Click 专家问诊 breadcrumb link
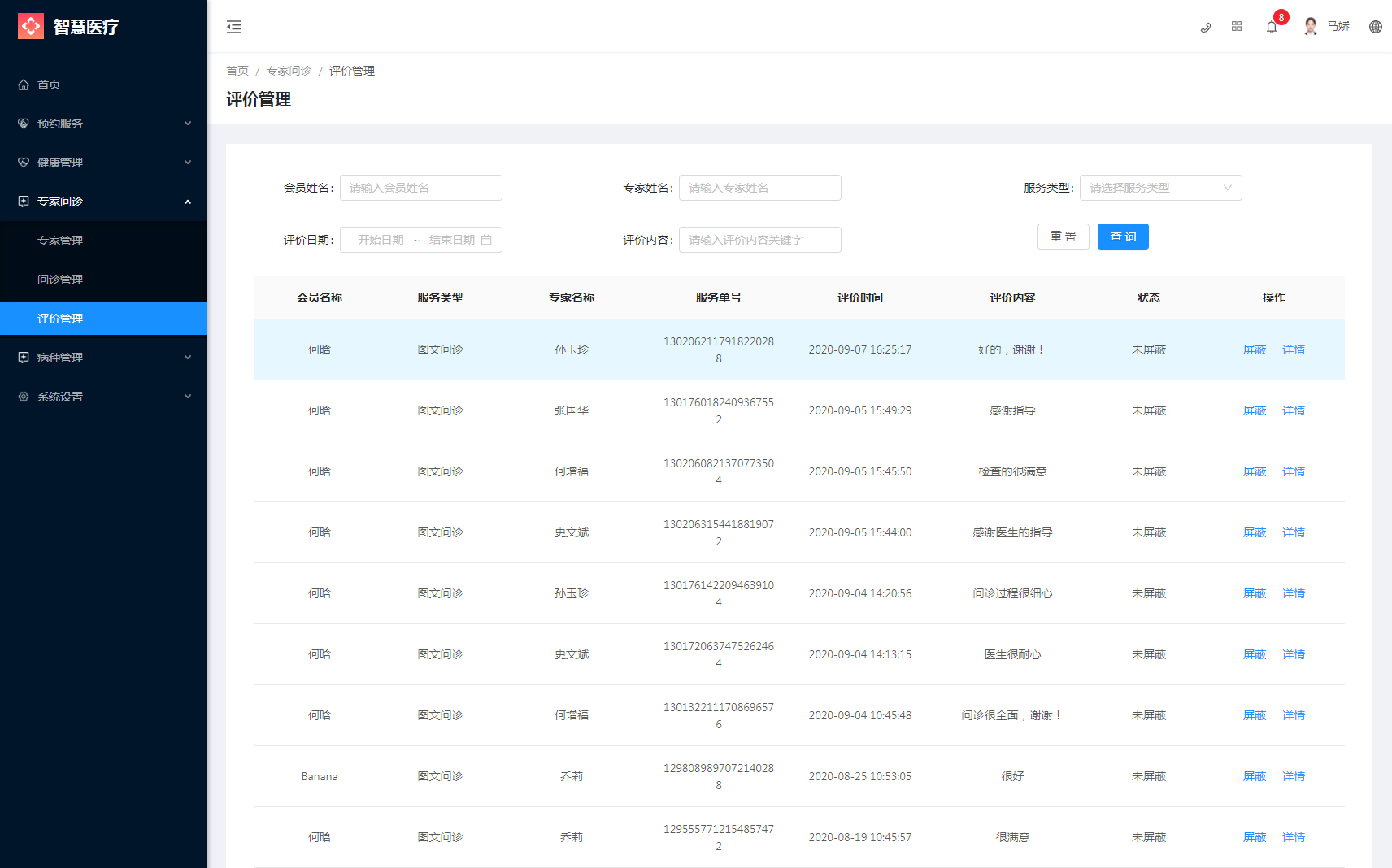 tap(289, 71)
